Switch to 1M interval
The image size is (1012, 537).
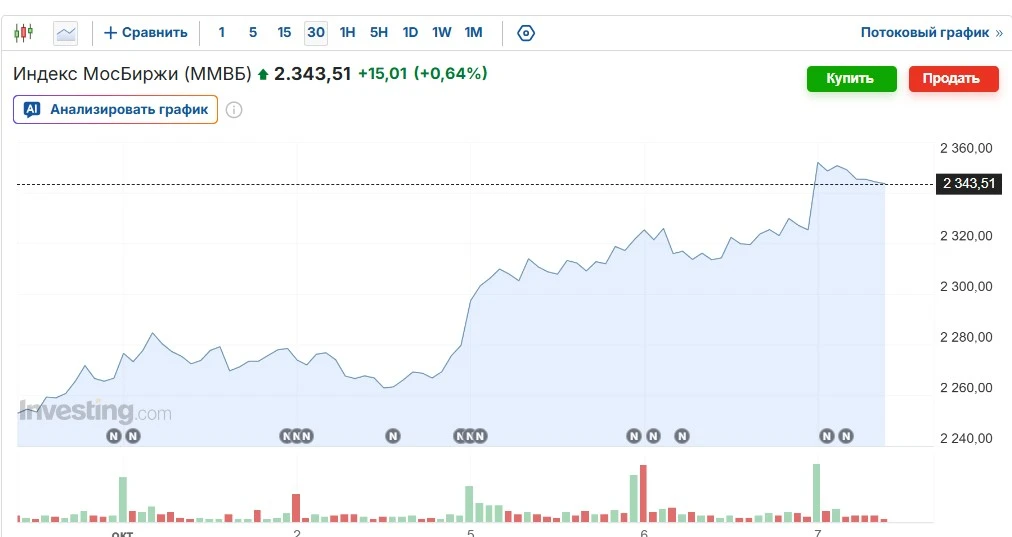(473, 32)
